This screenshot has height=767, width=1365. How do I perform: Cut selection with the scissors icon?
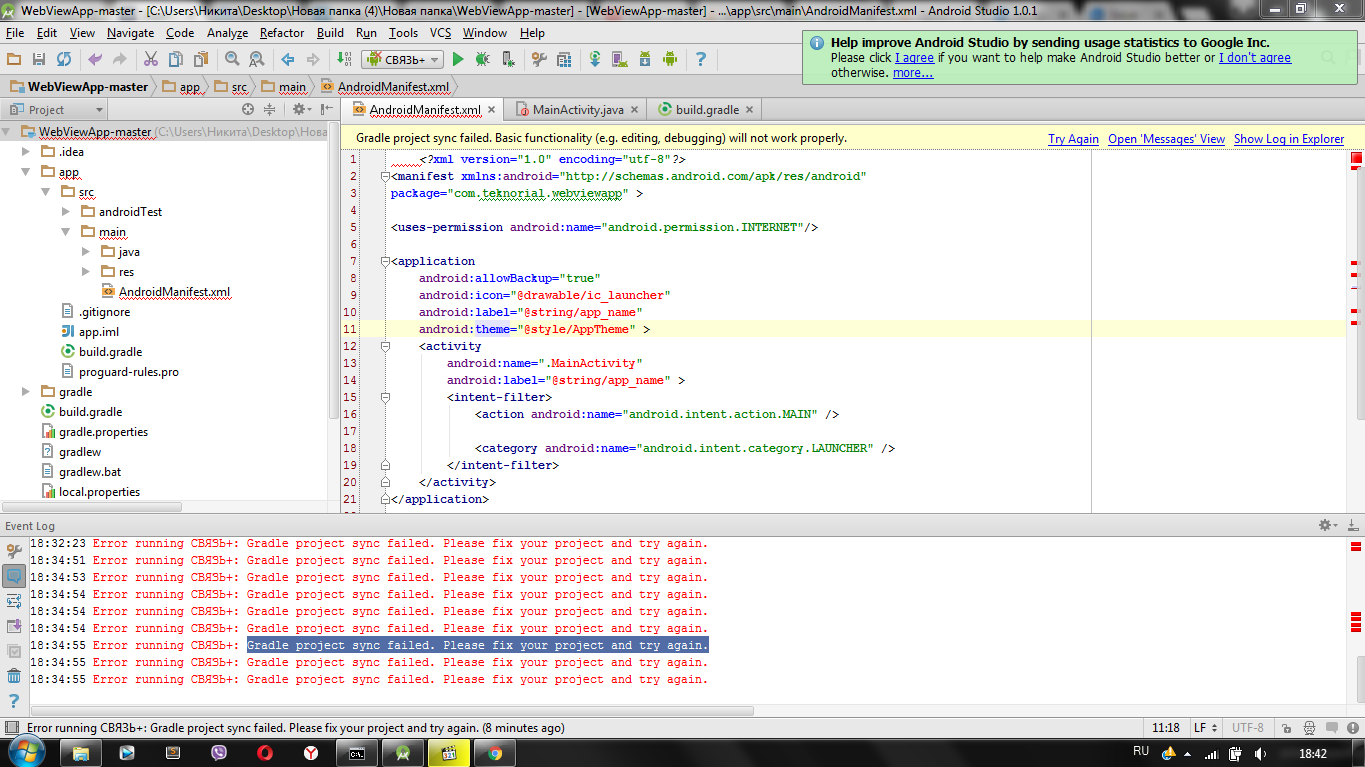(x=150, y=60)
